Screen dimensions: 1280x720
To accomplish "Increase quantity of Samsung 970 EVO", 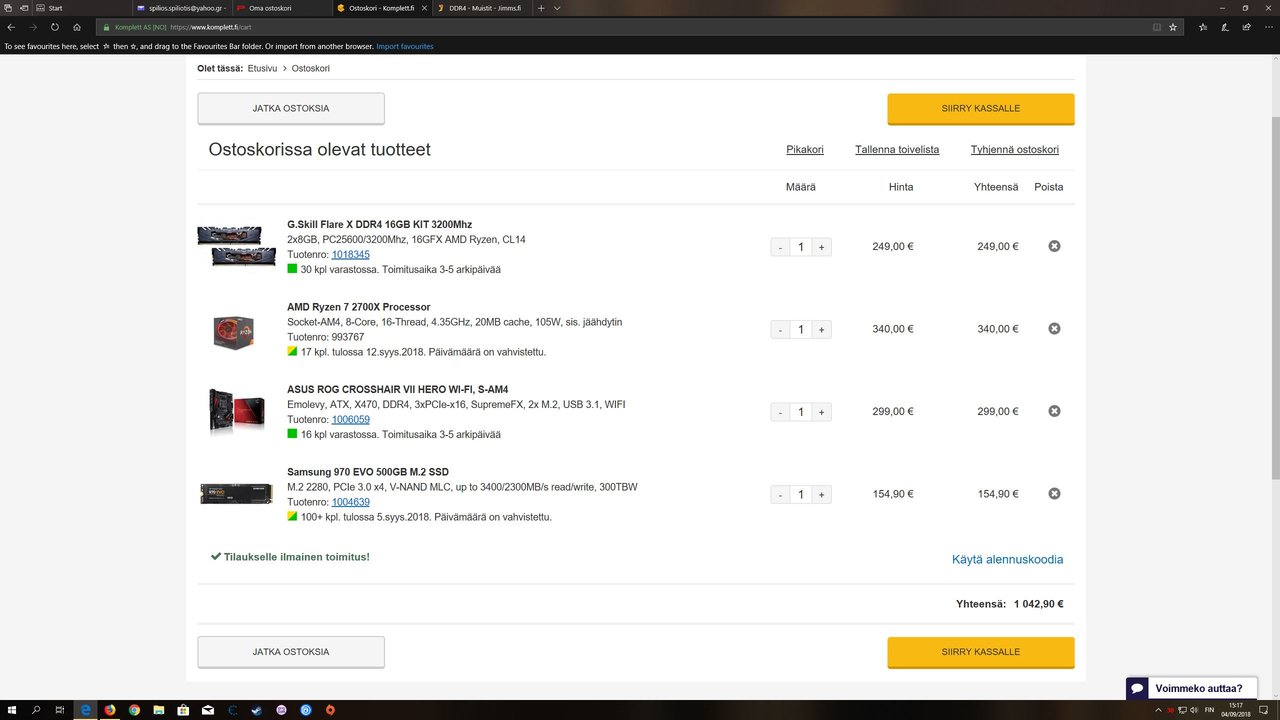I will pos(822,495).
